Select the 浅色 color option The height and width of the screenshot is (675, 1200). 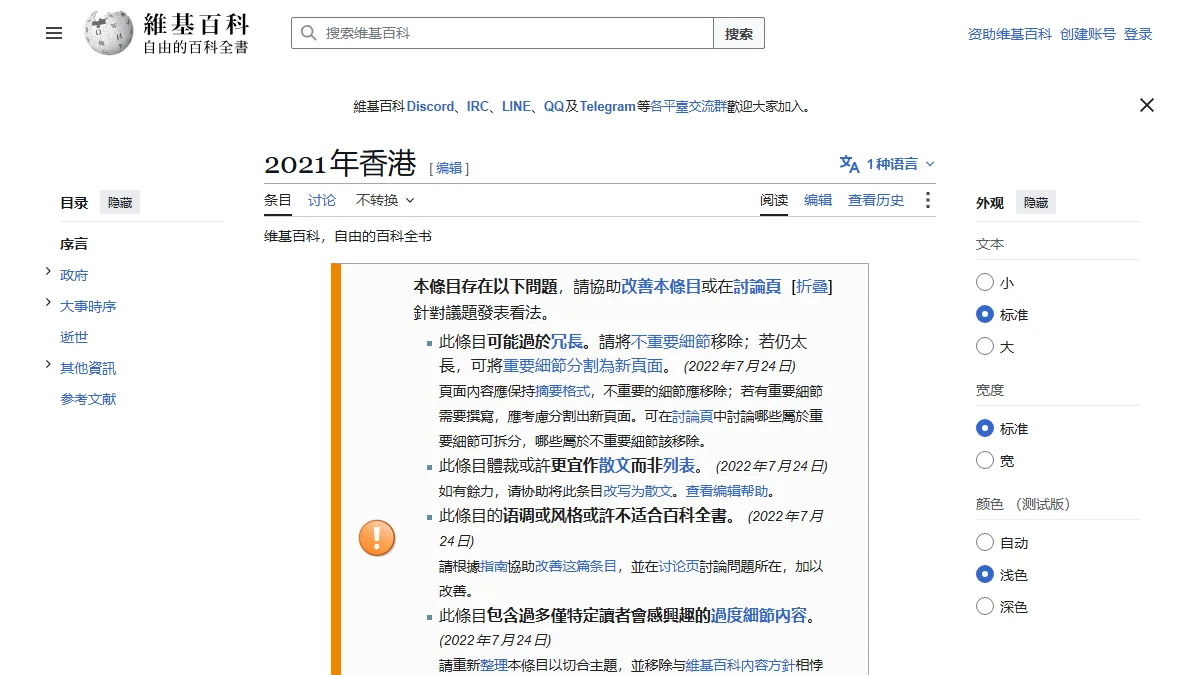click(985, 574)
